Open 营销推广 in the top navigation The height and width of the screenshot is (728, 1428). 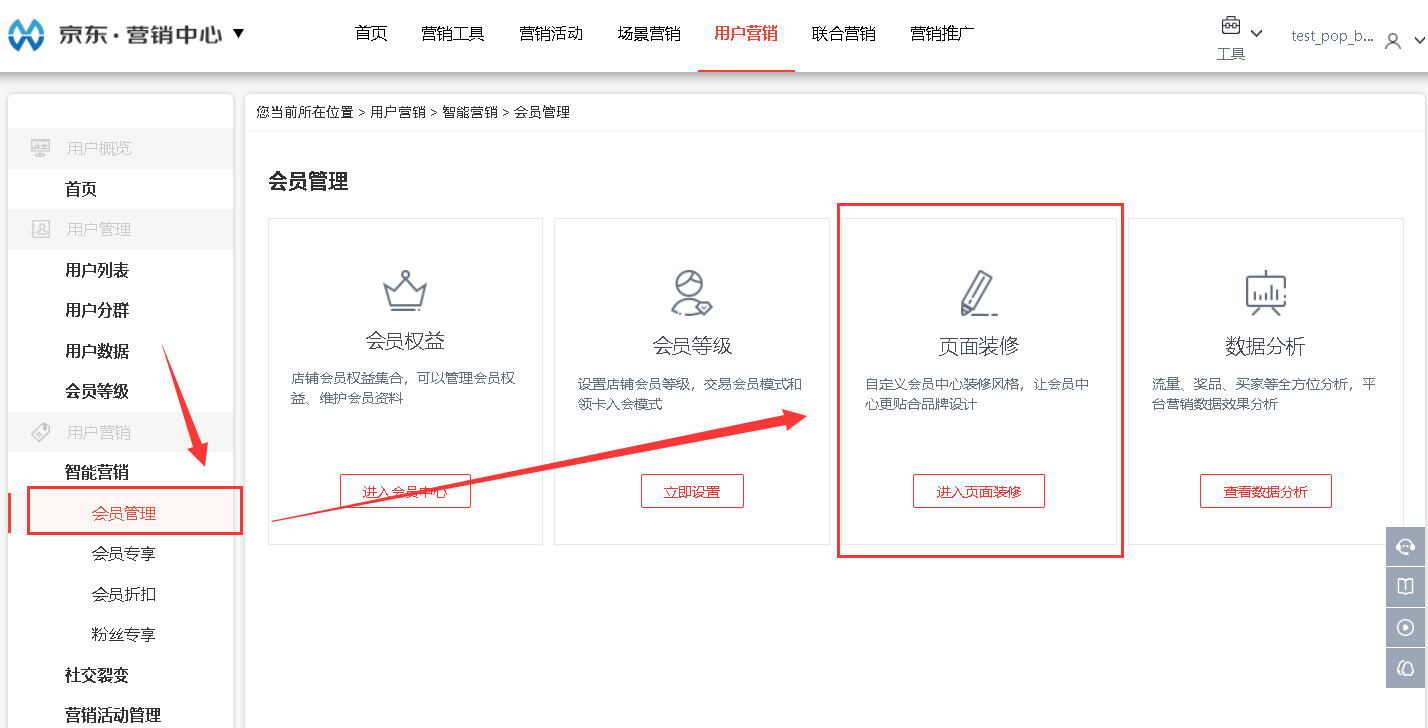point(942,34)
